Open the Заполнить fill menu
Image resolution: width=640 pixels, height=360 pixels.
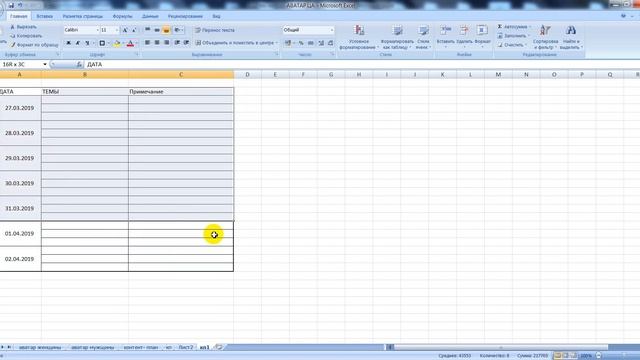click(x=513, y=36)
